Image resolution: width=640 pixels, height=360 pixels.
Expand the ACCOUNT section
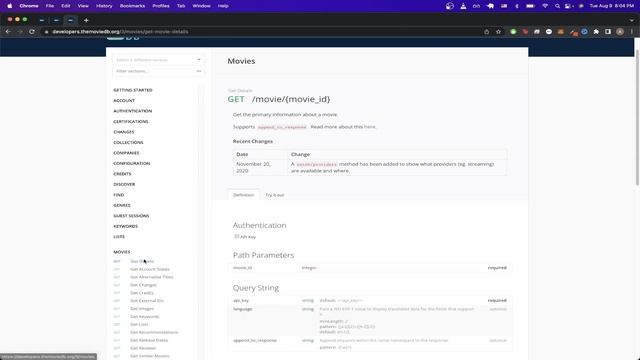pyautogui.click(x=124, y=100)
